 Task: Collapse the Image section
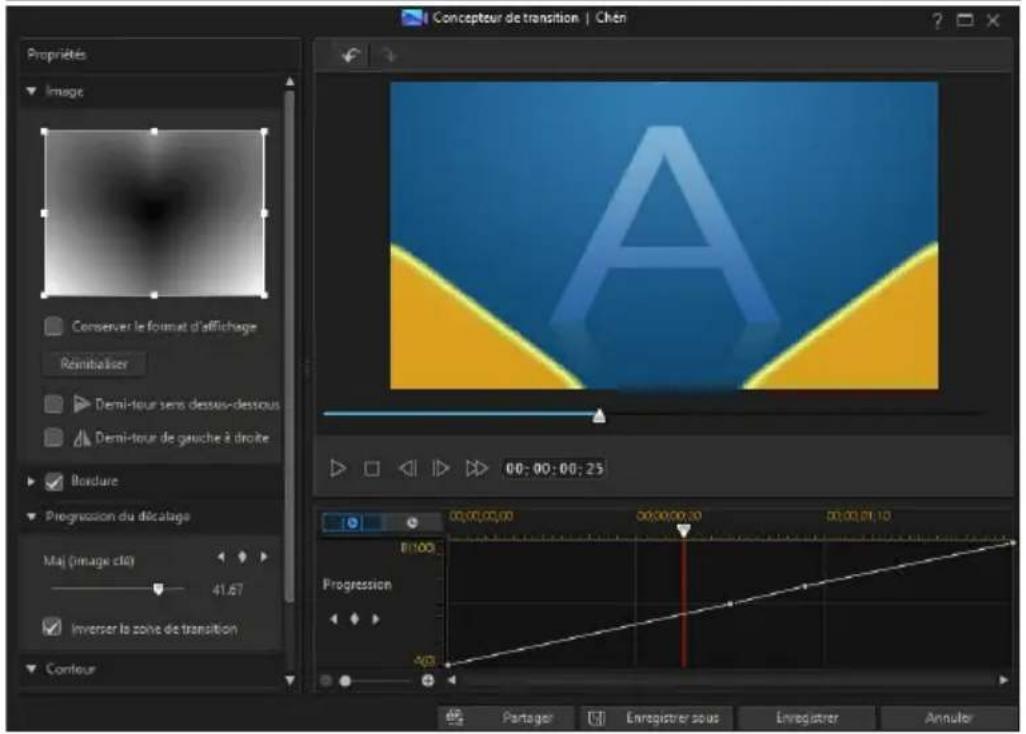[32, 92]
